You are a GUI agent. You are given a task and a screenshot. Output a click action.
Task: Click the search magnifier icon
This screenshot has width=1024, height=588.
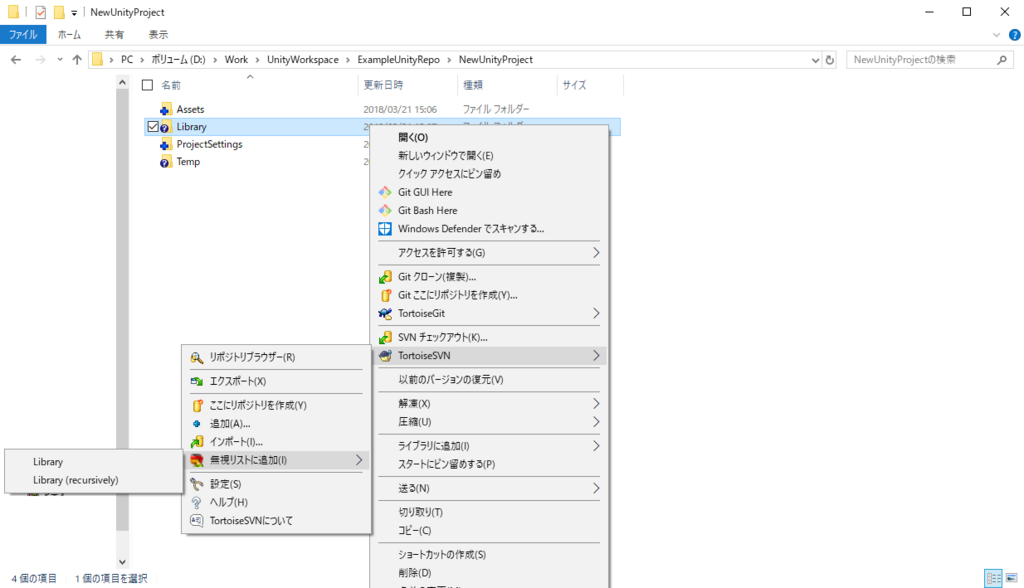[1002, 59]
